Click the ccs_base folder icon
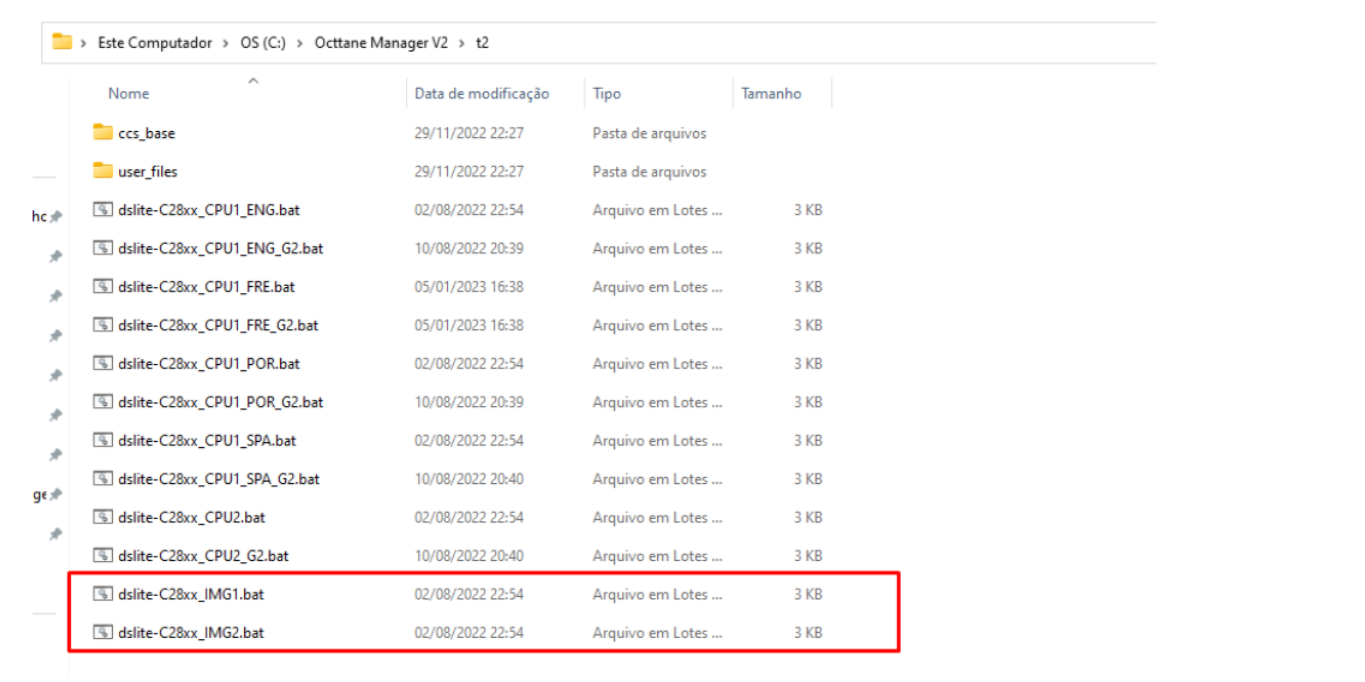The height and width of the screenshot is (682, 1365). pyautogui.click(x=103, y=133)
